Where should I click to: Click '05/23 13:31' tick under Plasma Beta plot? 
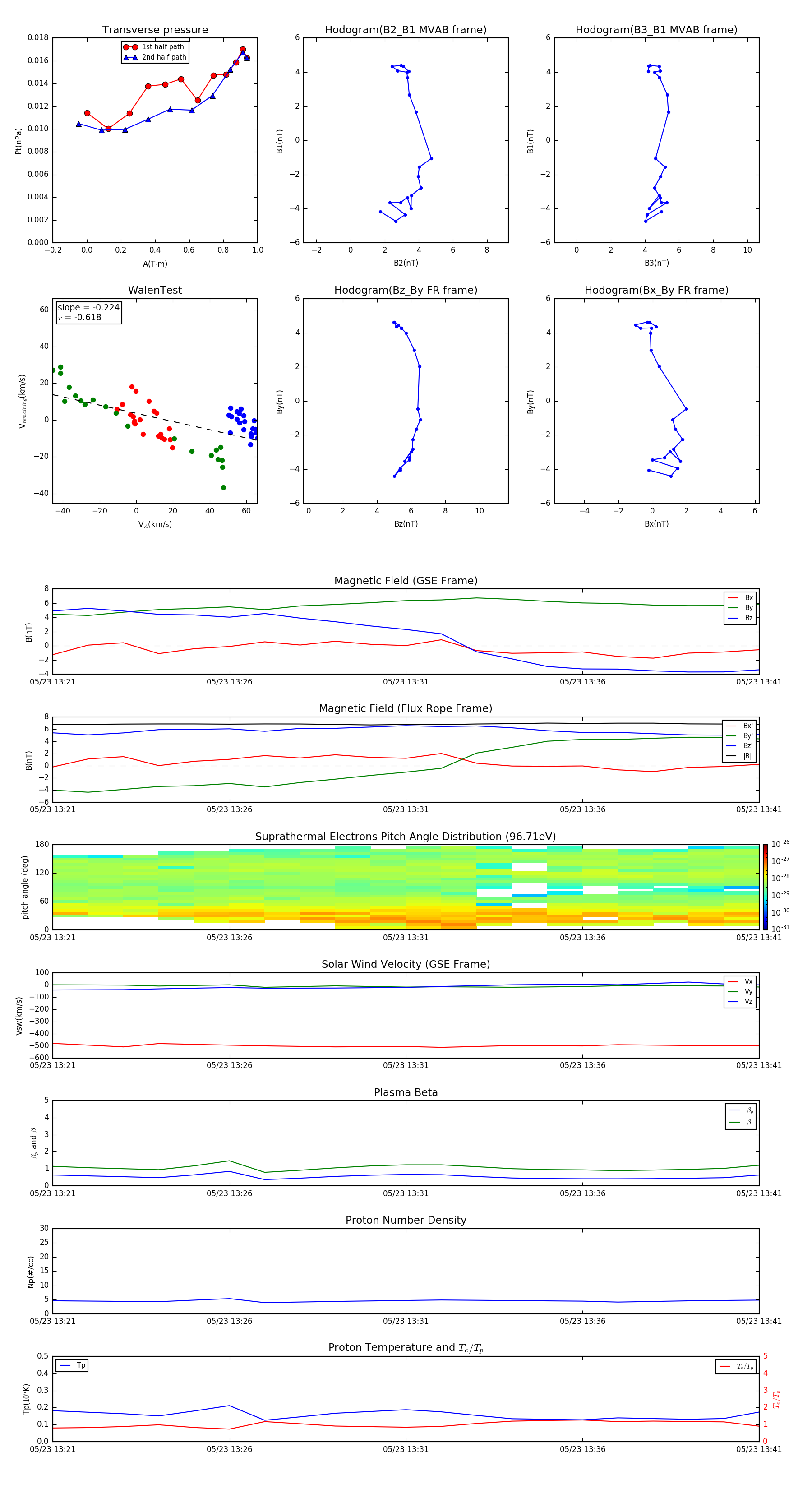[406, 1193]
